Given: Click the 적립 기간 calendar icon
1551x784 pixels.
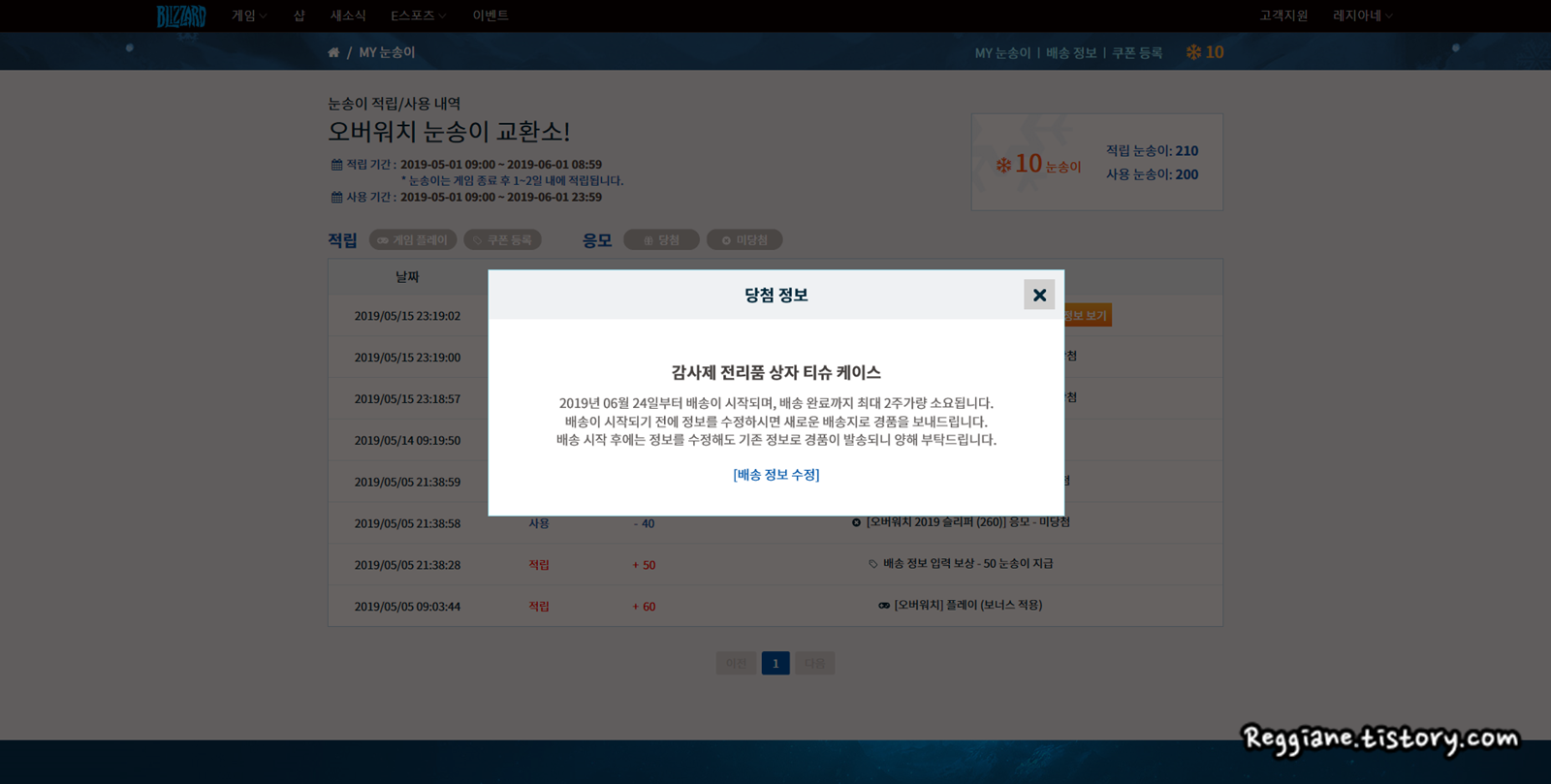Looking at the screenshot, I should coord(336,165).
